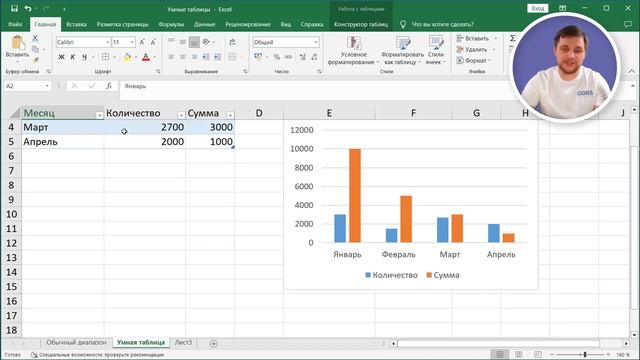640x360 pixels.
Task: Decrease font size with the smaller A
Action: point(153,42)
